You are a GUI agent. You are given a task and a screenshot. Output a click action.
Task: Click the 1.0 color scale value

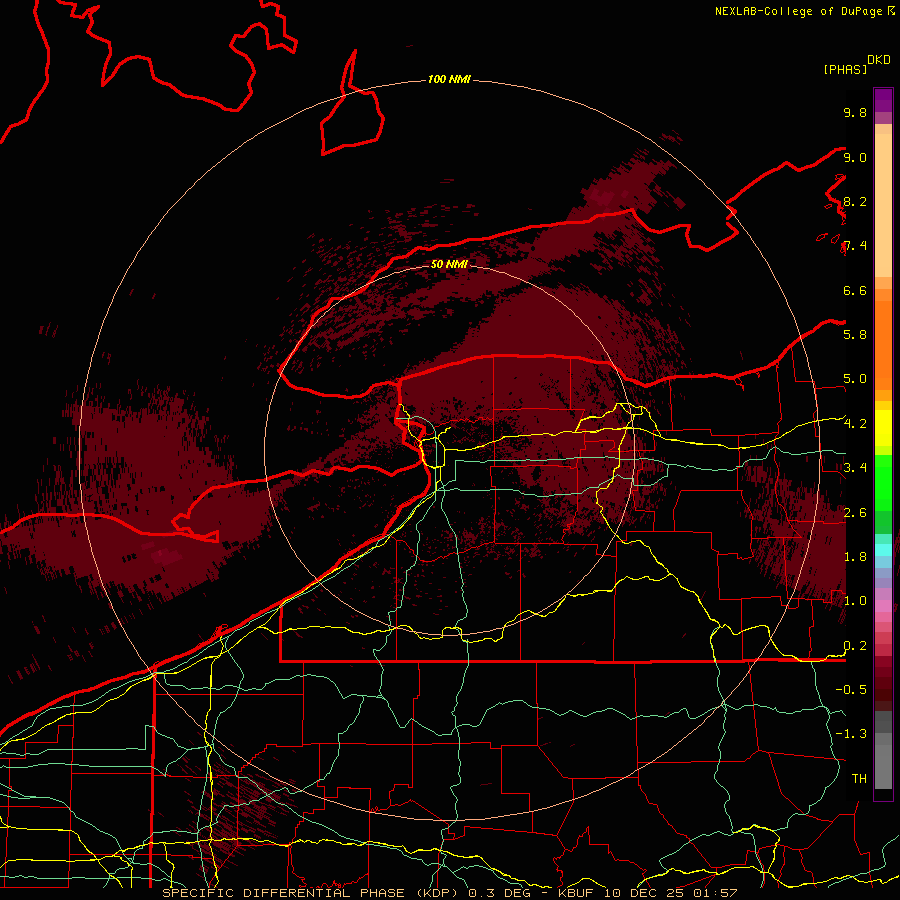855,601
